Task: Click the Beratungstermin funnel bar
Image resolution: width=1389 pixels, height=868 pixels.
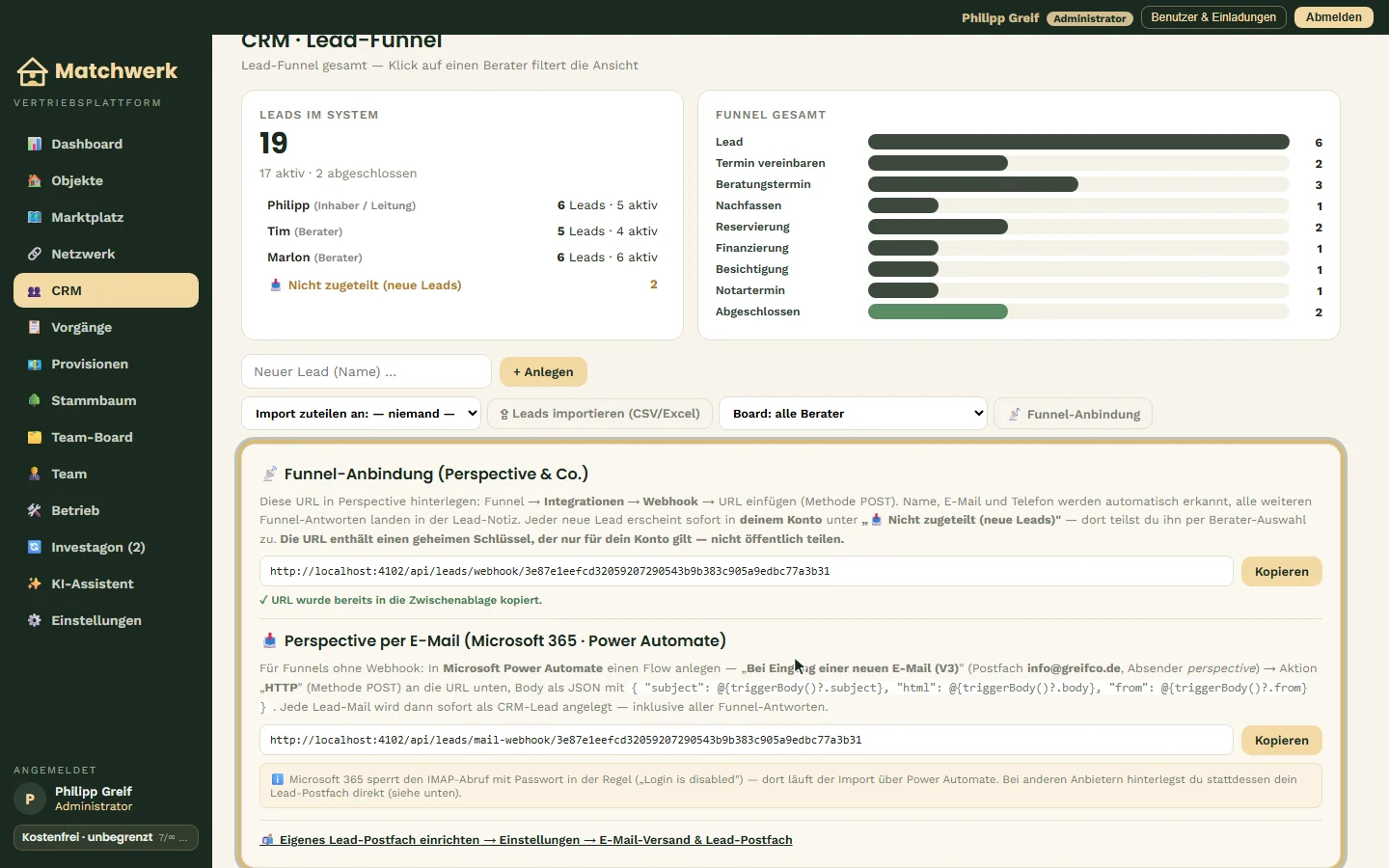Action: (973, 184)
